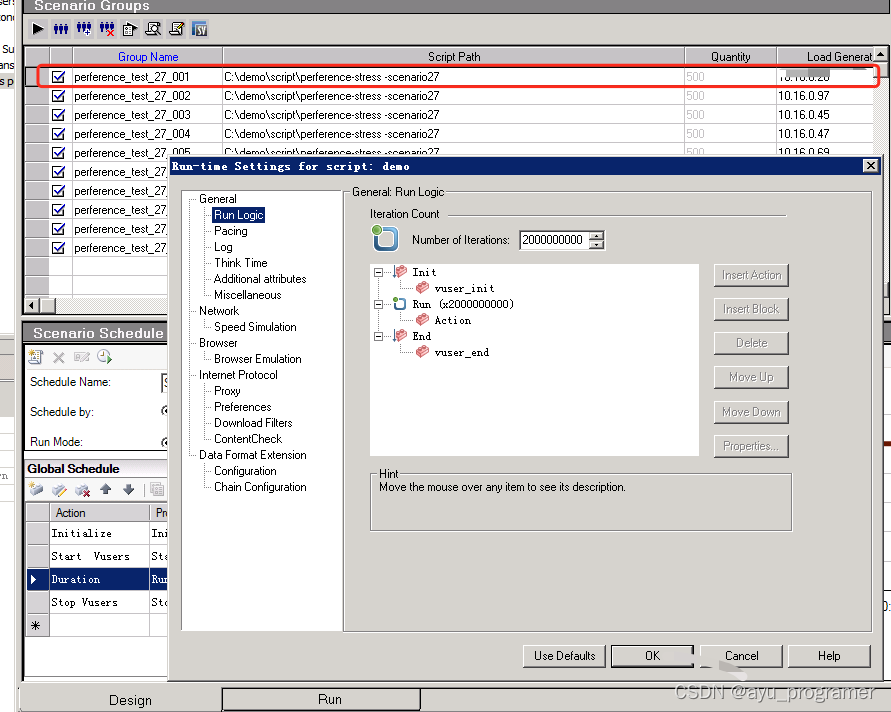Select Think Time in the settings tree

pos(240,263)
